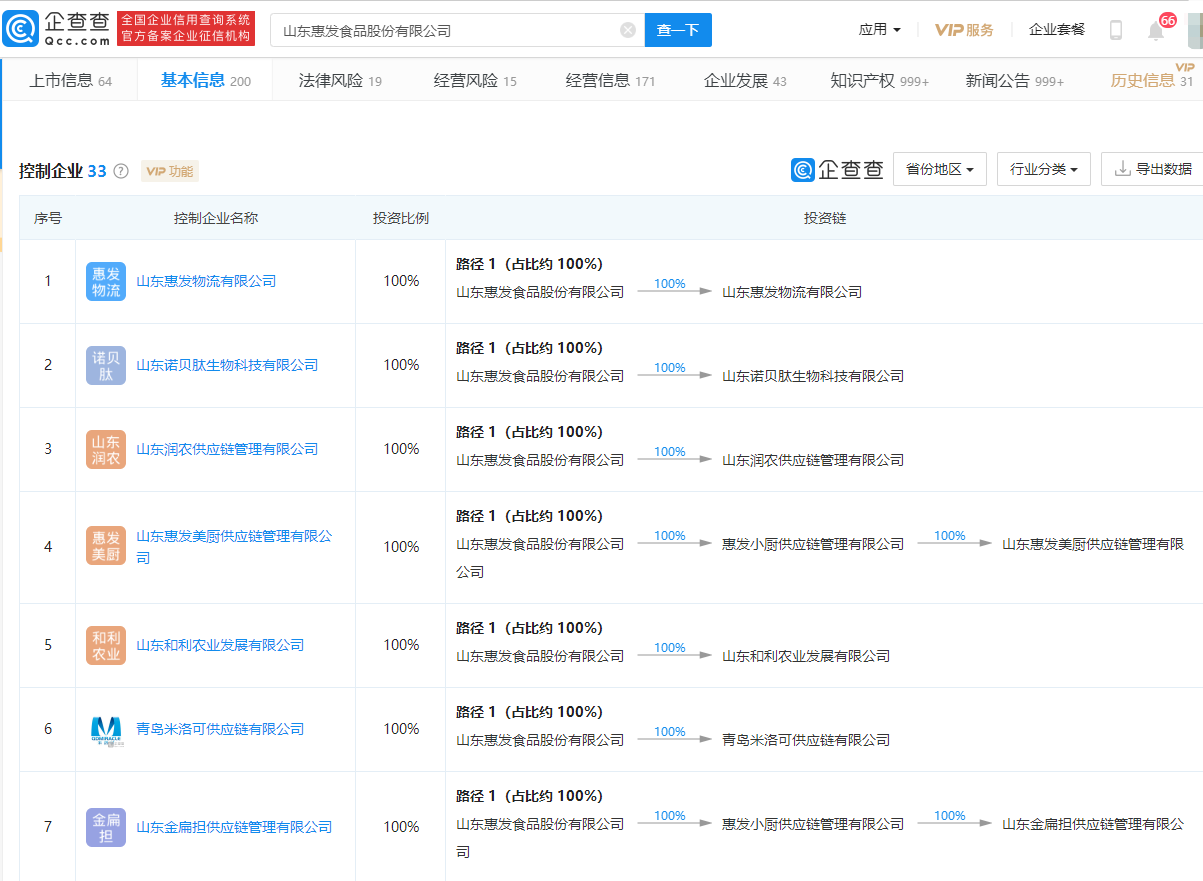The height and width of the screenshot is (881, 1203).
Task: Open the 企业套餐 link
Action: tap(1057, 30)
